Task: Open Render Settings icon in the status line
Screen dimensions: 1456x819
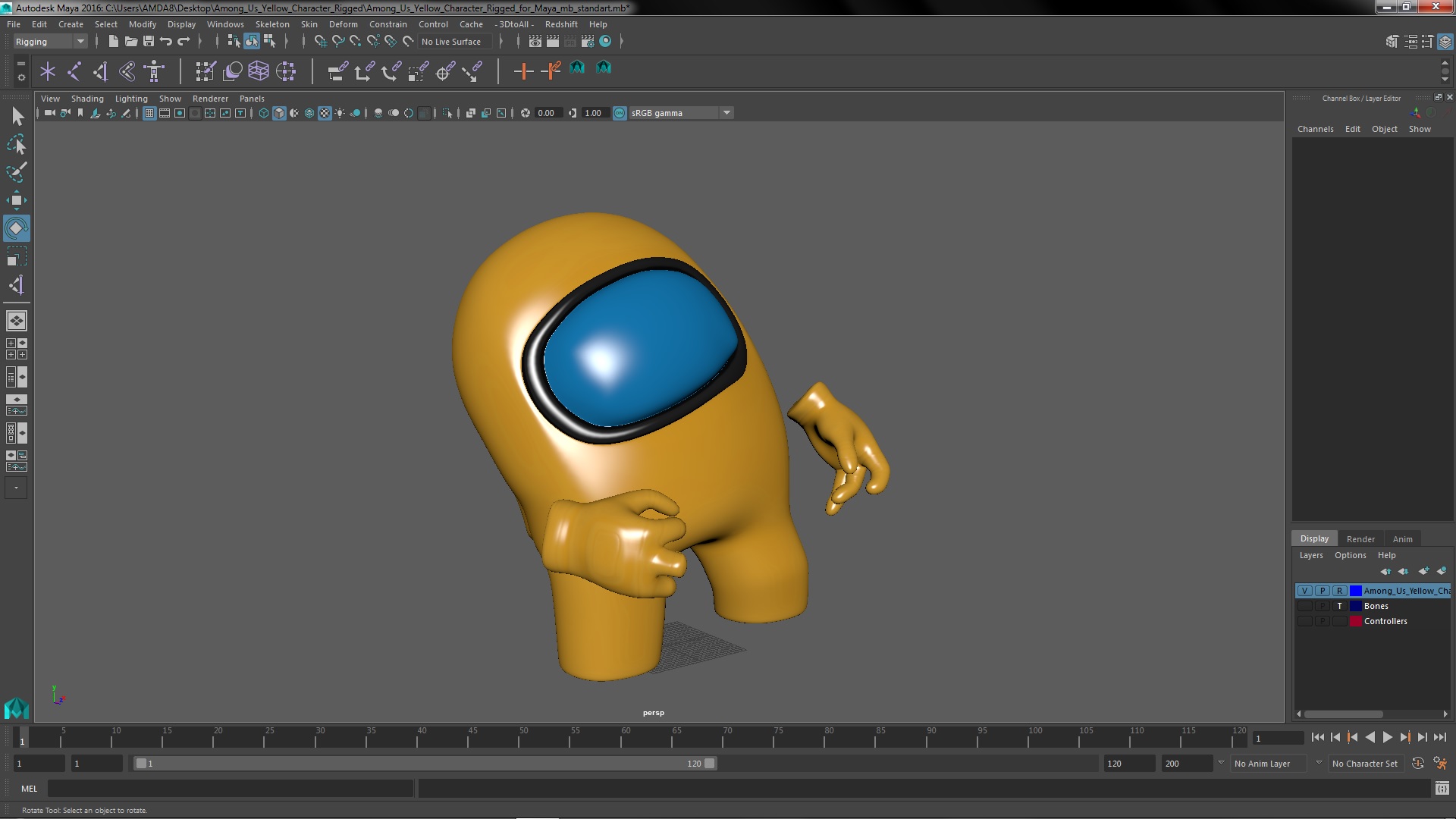Action: coord(588,42)
